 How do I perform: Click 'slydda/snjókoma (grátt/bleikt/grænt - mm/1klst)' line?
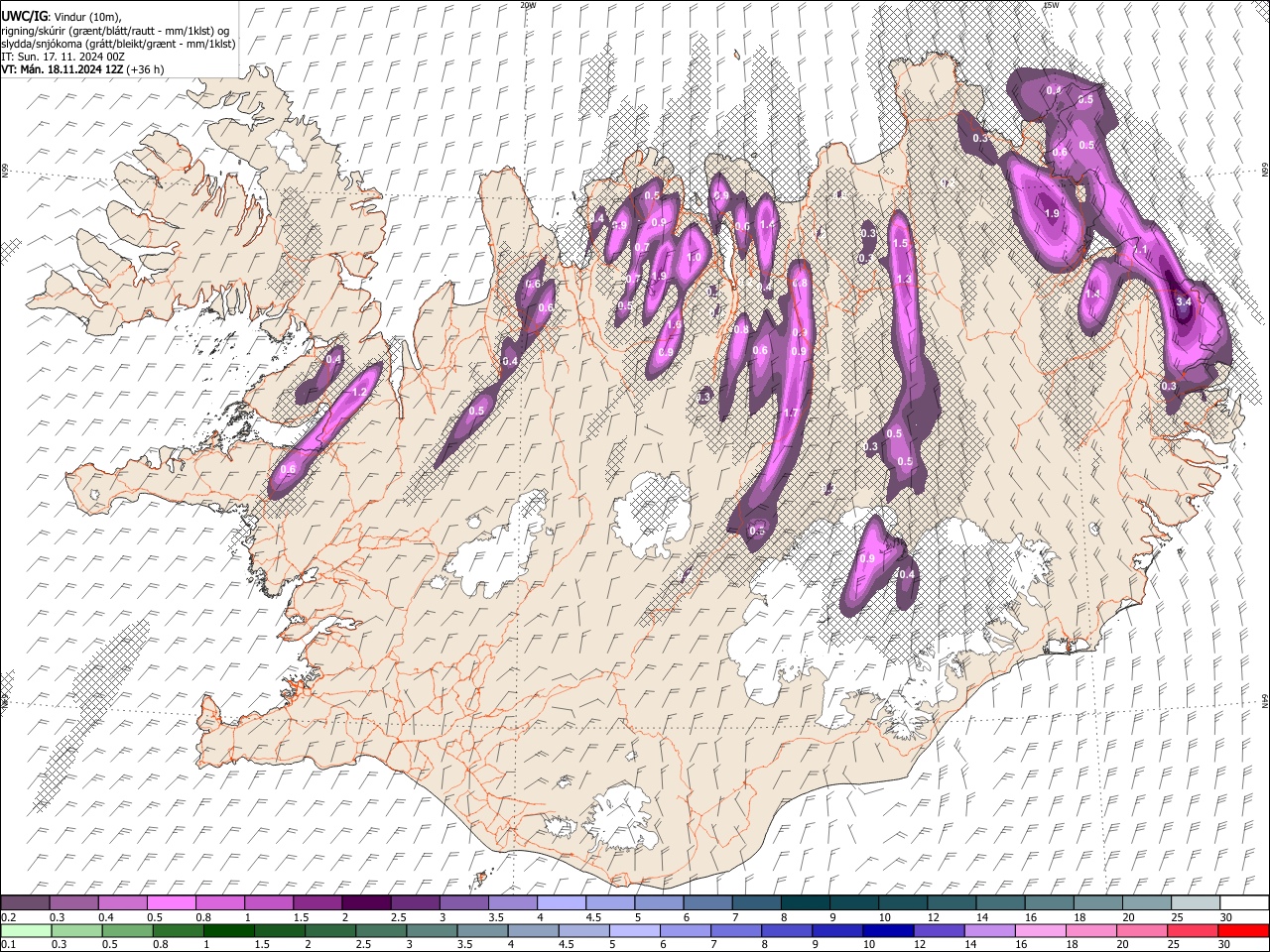(x=118, y=44)
